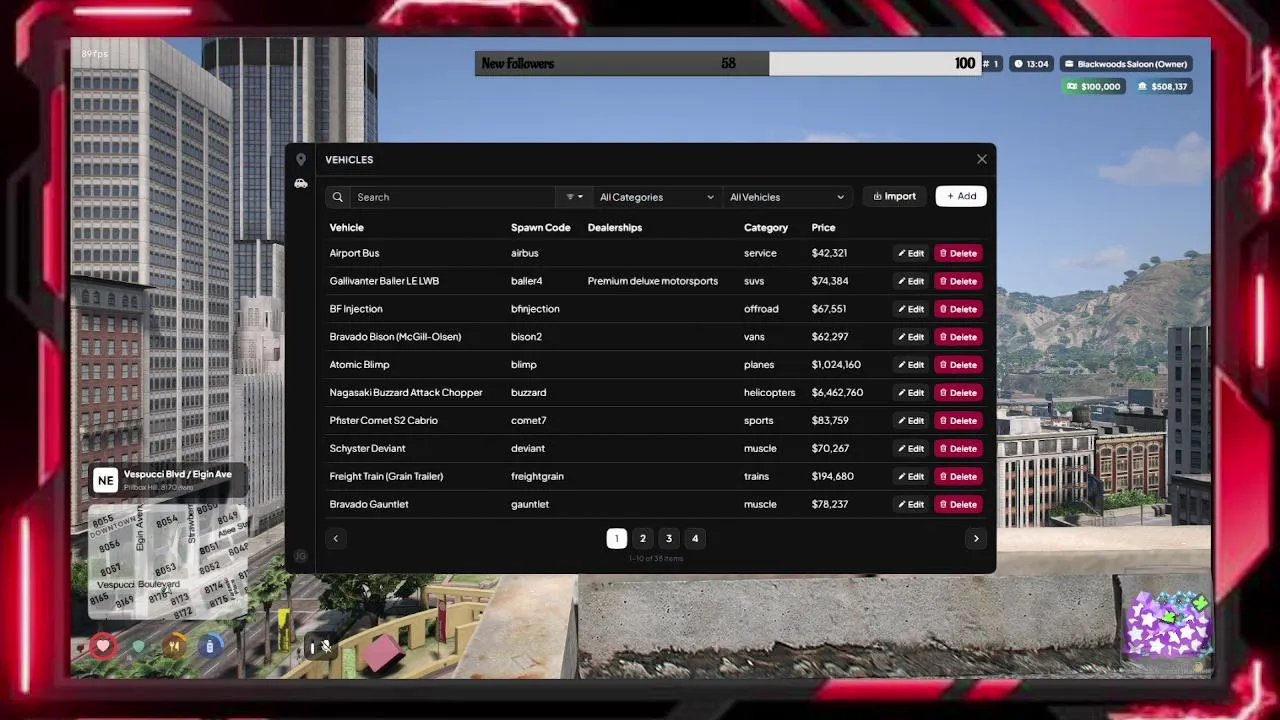This screenshot has width=1280, height=720.
Task: Delete the Bravado Bison entry
Action: (x=958, y=337)
